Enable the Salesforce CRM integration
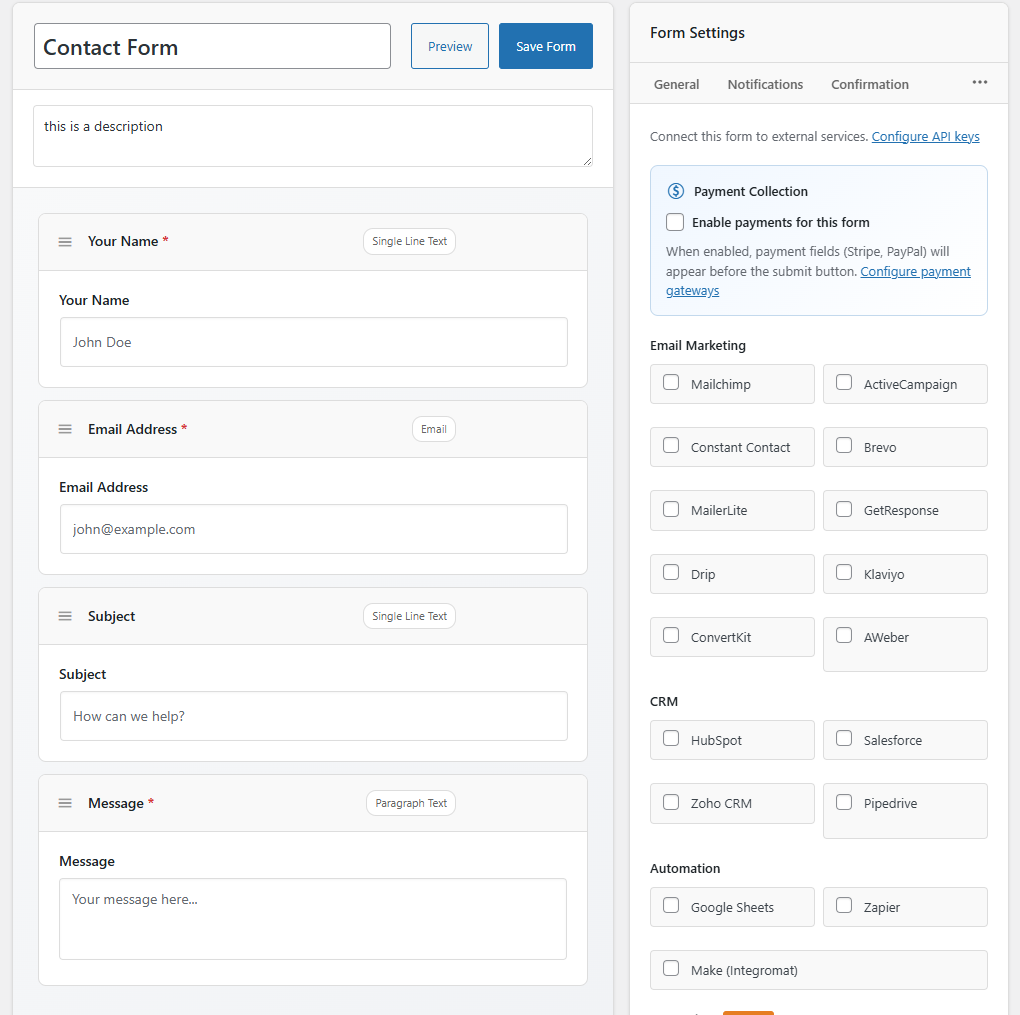This screenshot has height=1015, width=1020. (x=843, y=740)
